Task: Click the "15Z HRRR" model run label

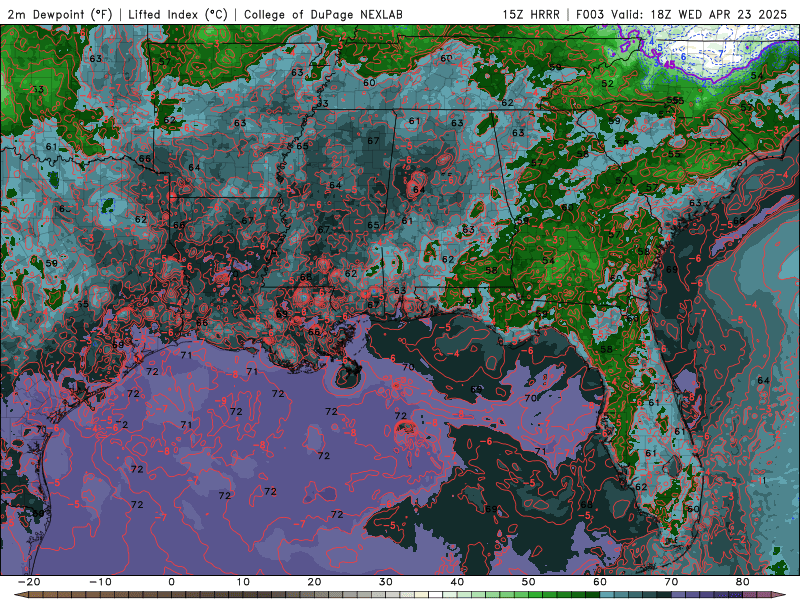Action: tap(531, 14)
